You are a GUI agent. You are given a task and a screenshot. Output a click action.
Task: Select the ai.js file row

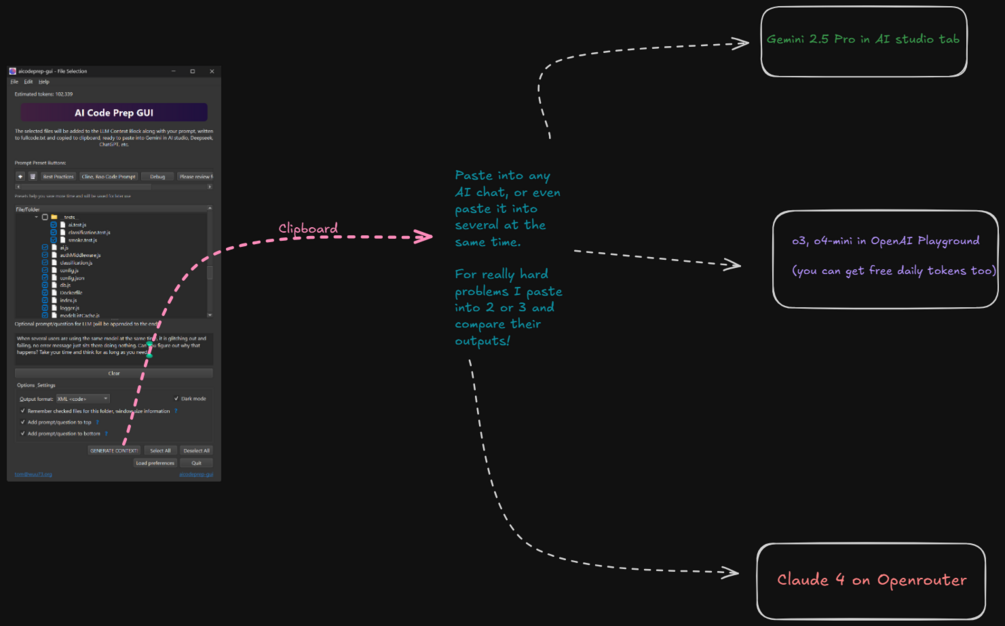[64, 248]
